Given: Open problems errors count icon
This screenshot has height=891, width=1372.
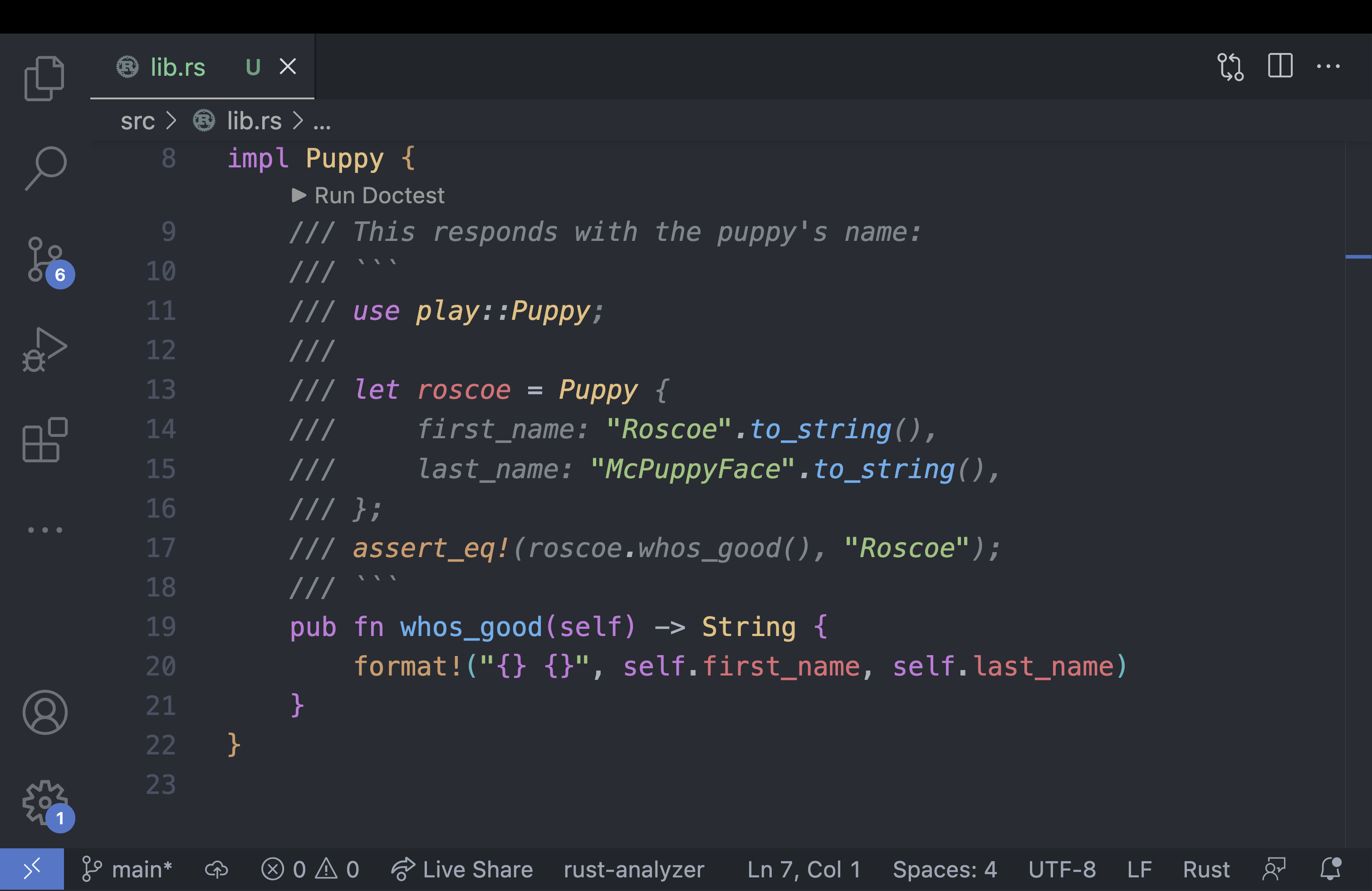Looking at the screenshot, I should tap(283, 869).
